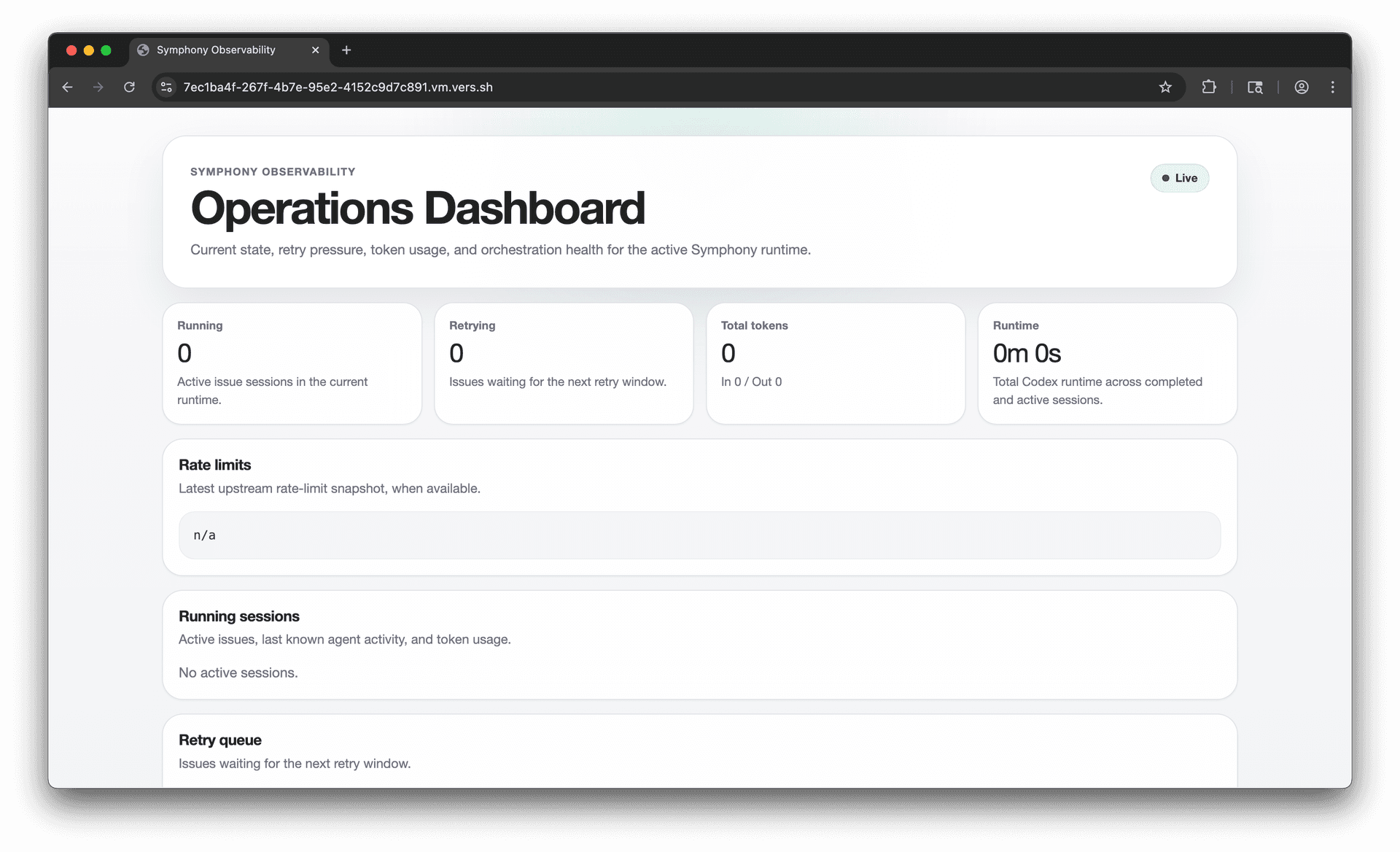Click the Runtime stat card

point(1106,363)
